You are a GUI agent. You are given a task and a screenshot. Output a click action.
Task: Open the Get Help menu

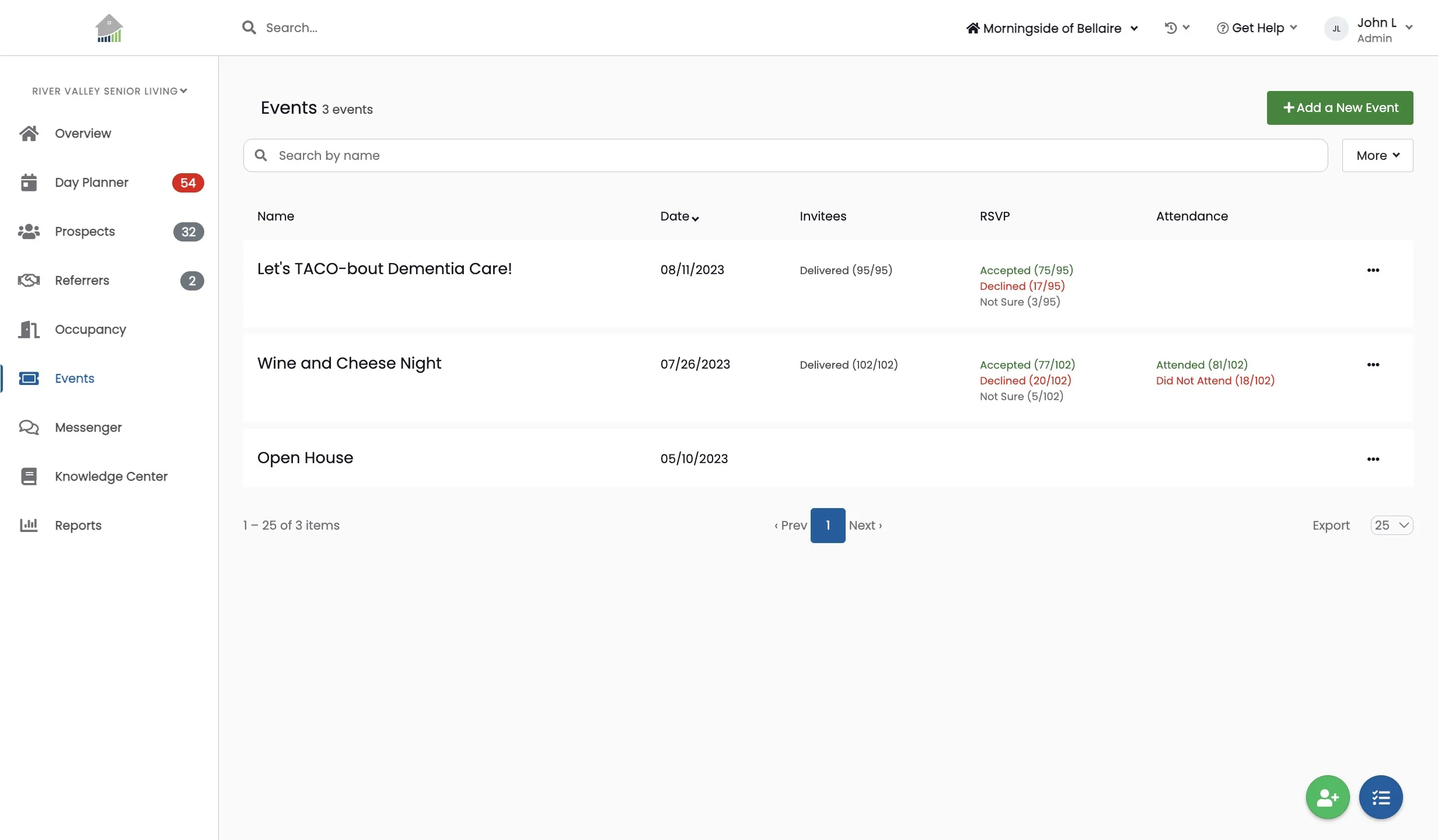pos(1256,28)
